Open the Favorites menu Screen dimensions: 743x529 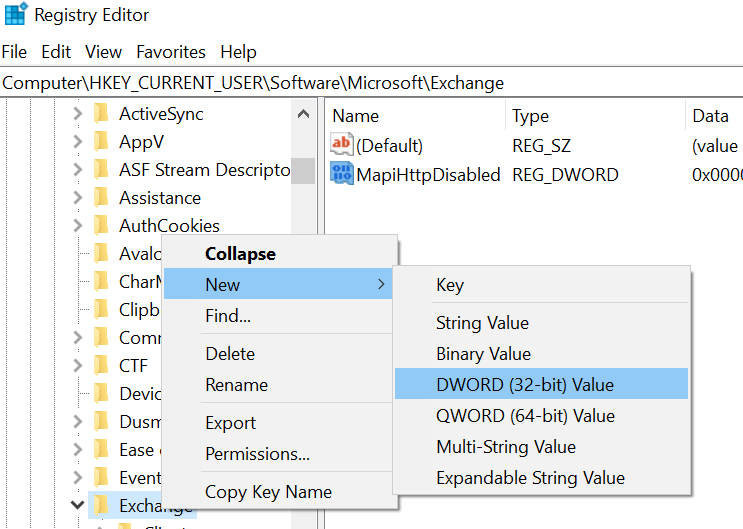171,52
